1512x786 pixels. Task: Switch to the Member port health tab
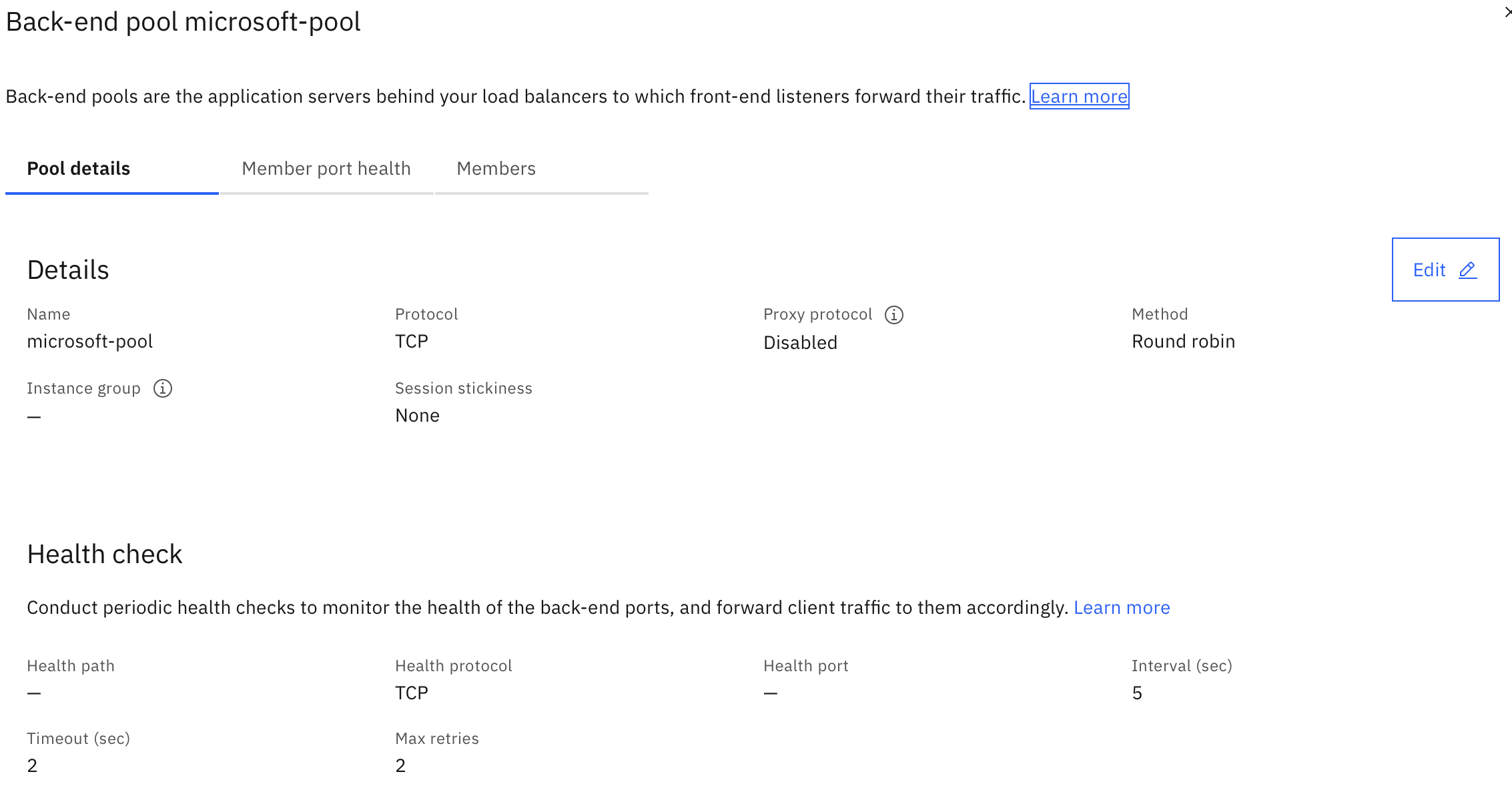(326, 168)
